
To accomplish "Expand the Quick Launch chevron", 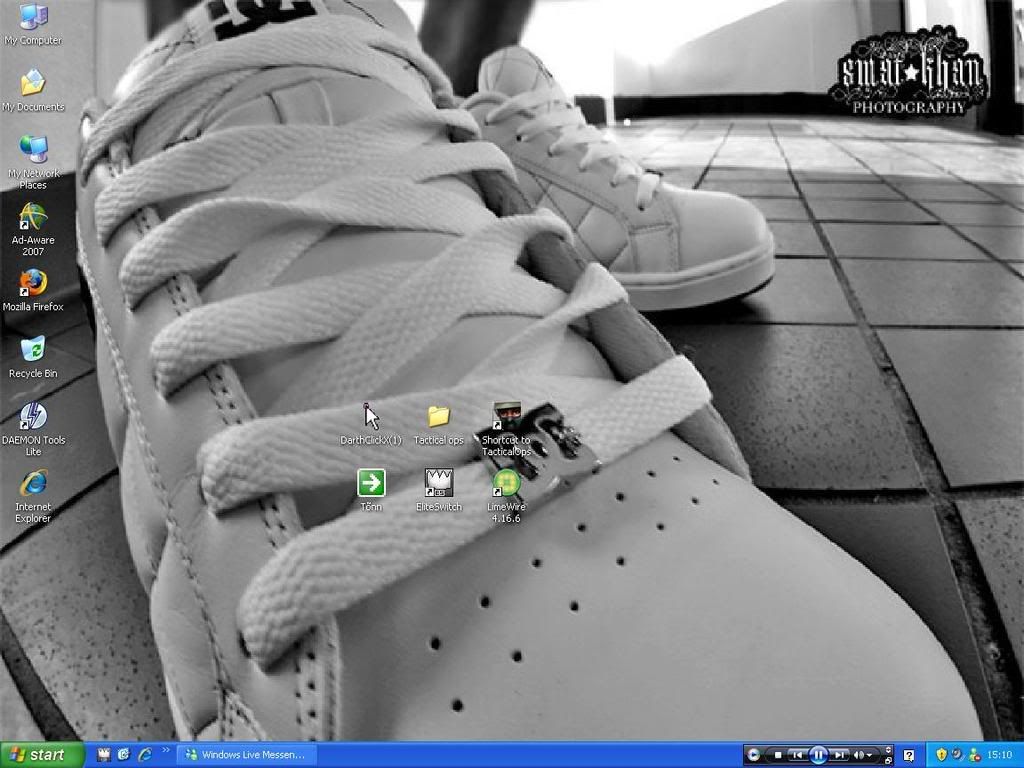I will pyautogui.click(x=166, y=750).
